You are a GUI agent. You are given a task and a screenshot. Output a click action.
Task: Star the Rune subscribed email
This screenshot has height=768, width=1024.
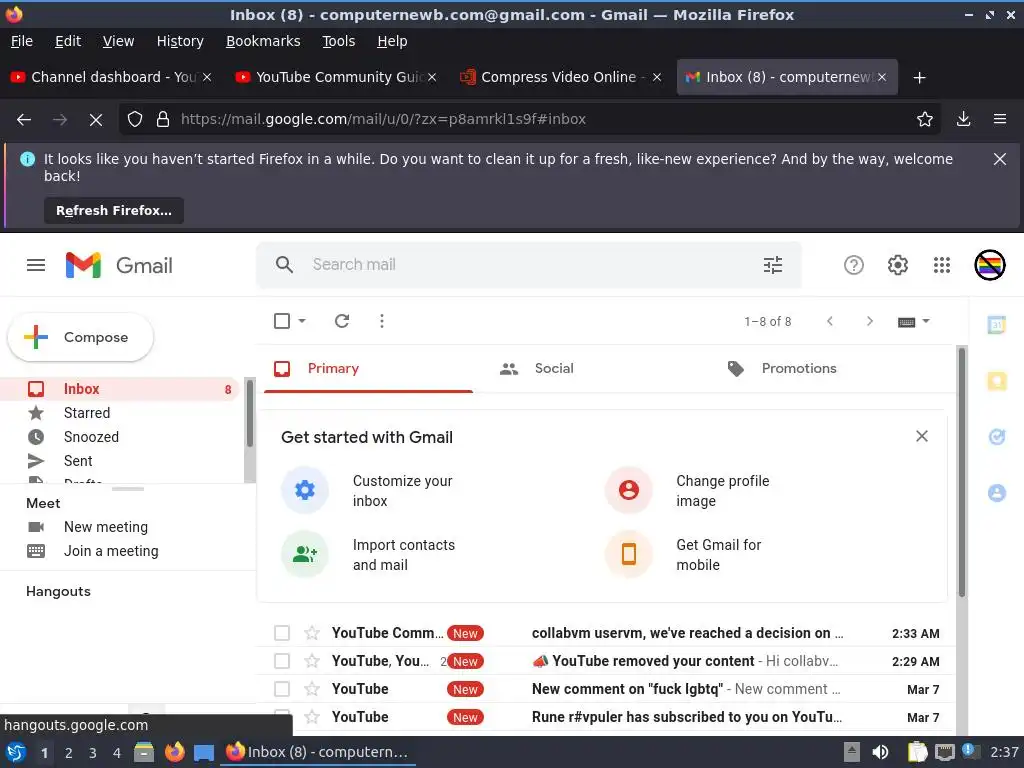pos(312,717)
